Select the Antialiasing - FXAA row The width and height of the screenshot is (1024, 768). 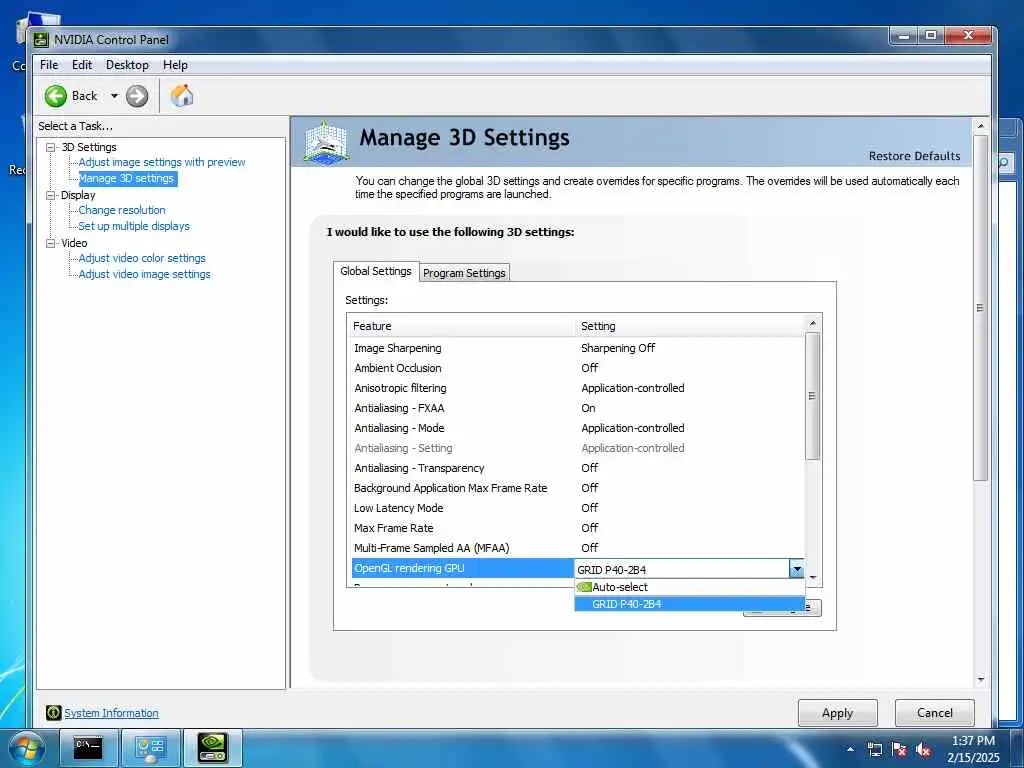[577, 408]
